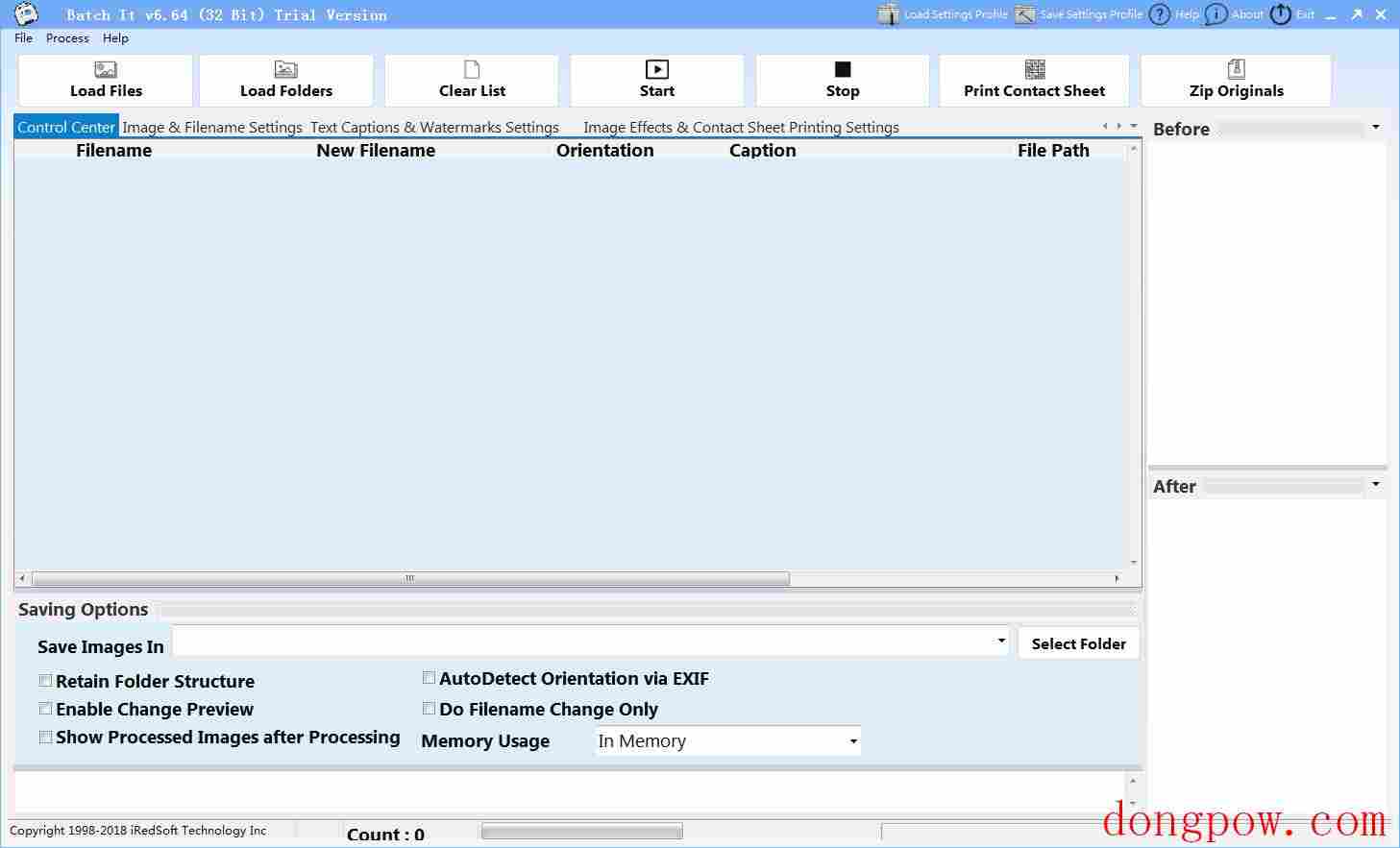Expand the Before panel dropdown arrow
The width and height of the screenshot is (1400, 848).
[1376, 127]
